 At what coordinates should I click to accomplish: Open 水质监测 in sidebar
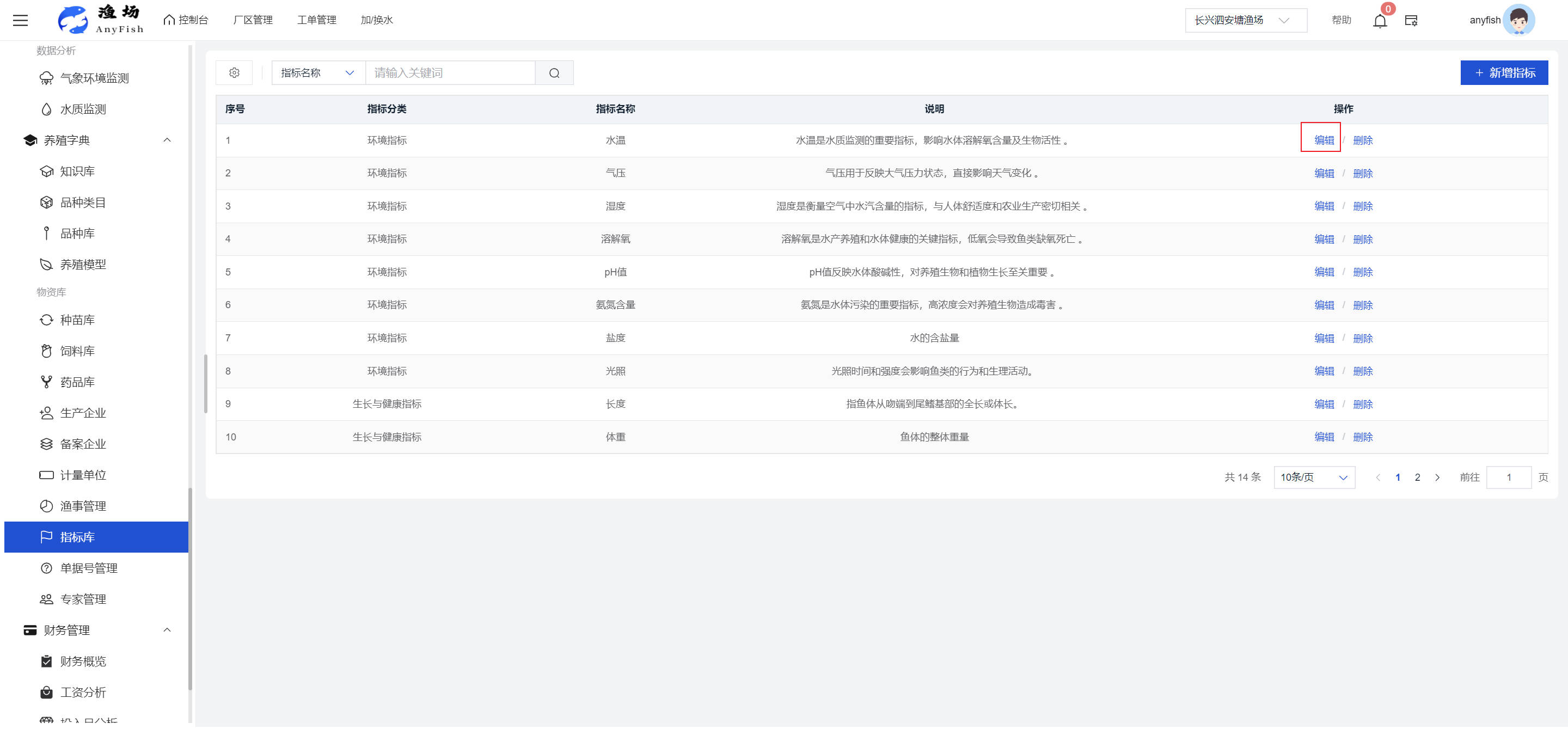coord(83,109)
